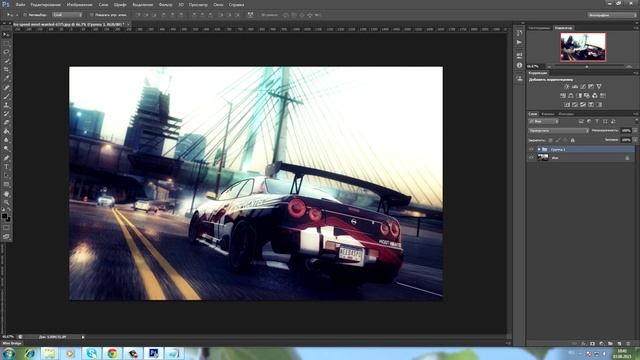Open the collapsed Actions panel icon

[519, 42]
